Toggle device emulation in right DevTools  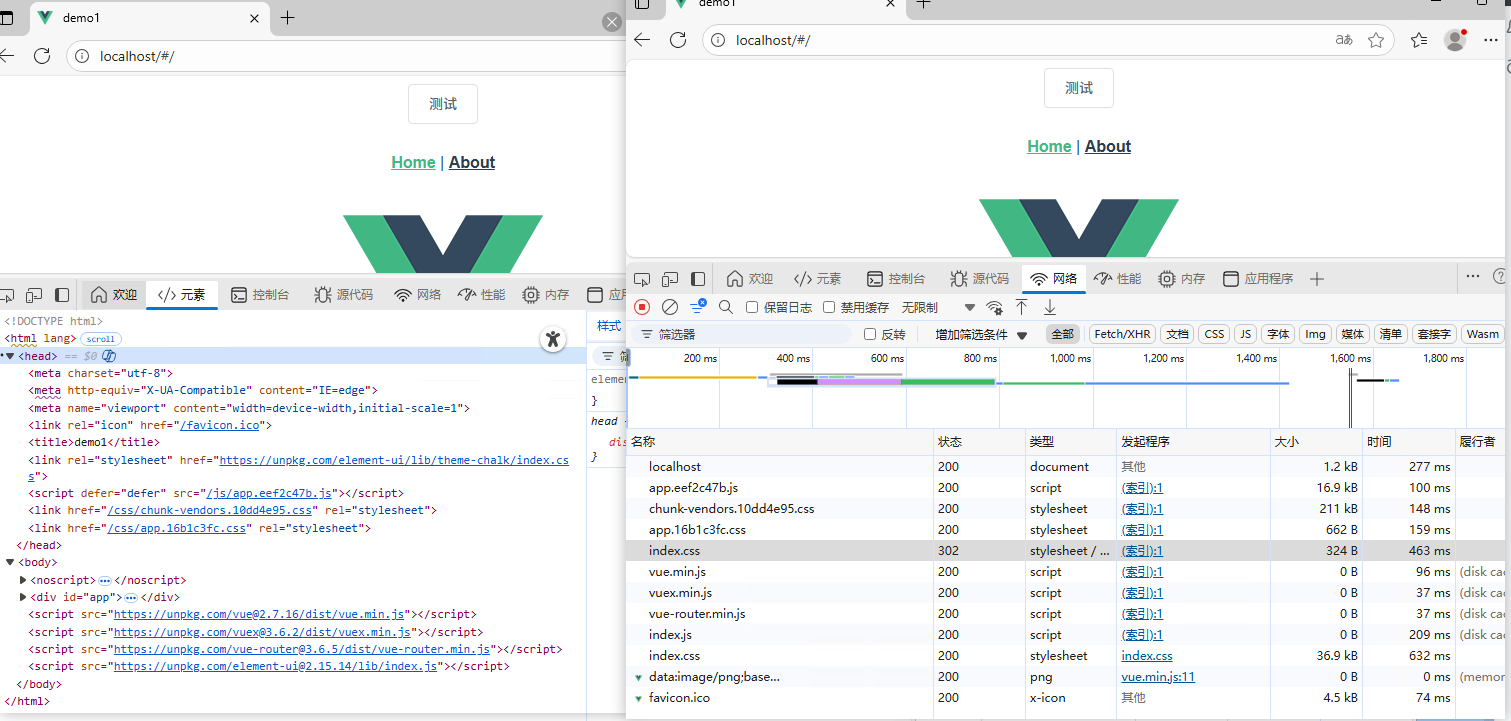click(671, 279)
